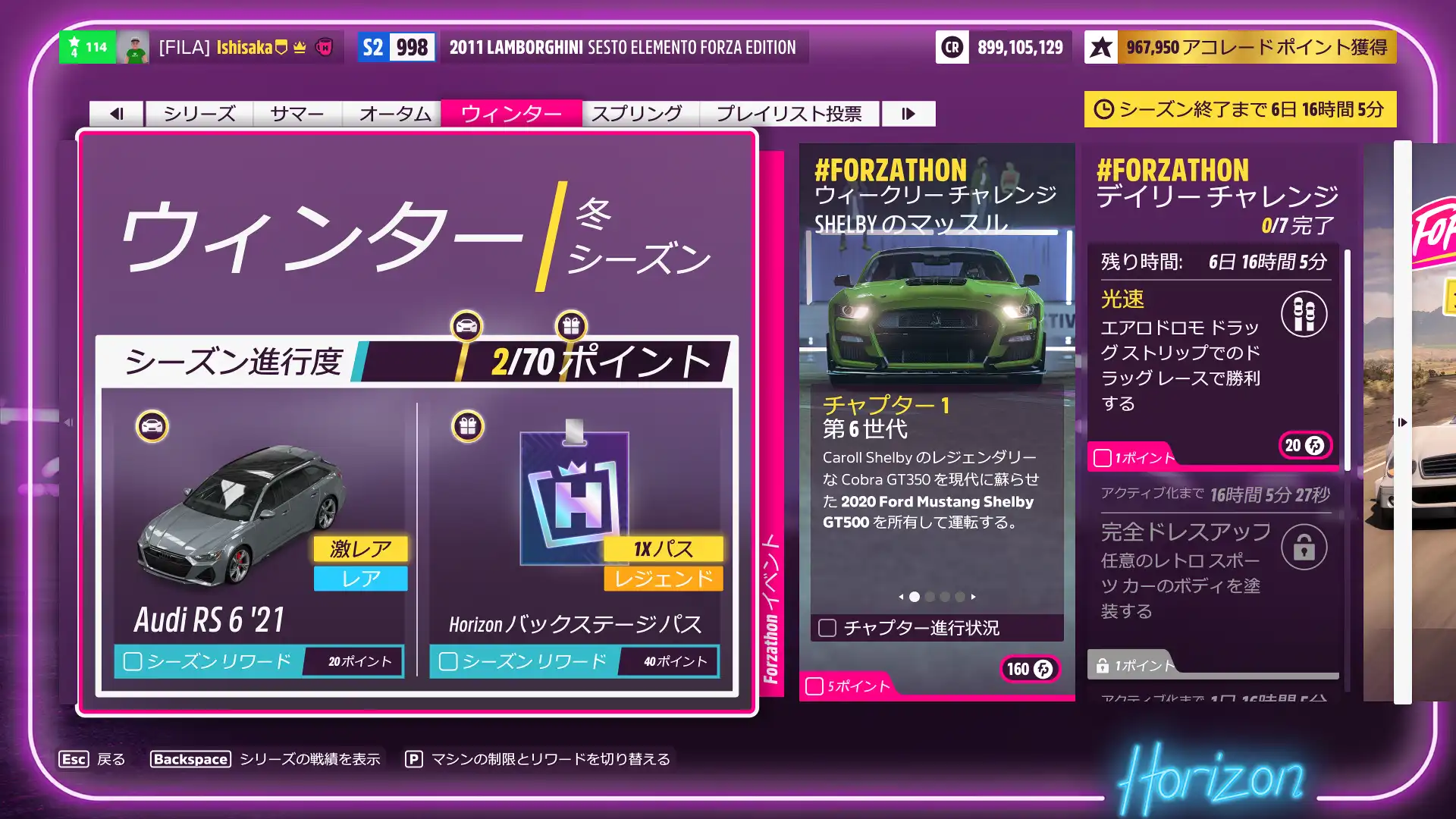The image size is (1456, 819).
Task: Switch to the サマー tab
Action: point(297,114)
